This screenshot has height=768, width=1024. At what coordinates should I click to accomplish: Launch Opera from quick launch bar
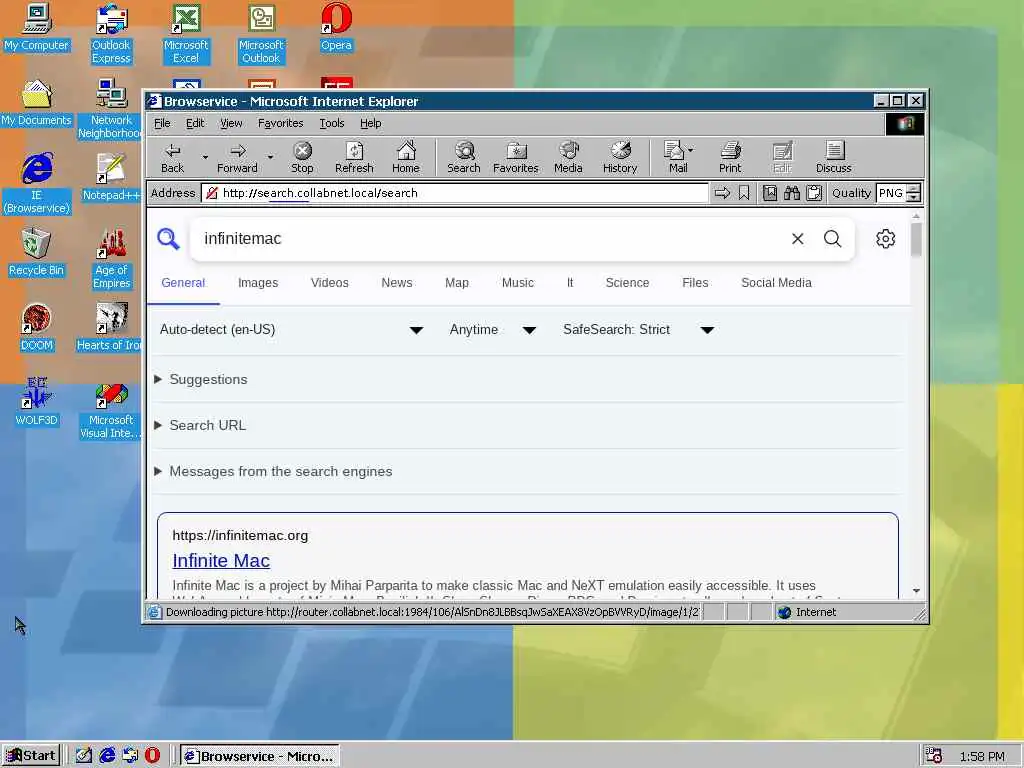(152, 756)
